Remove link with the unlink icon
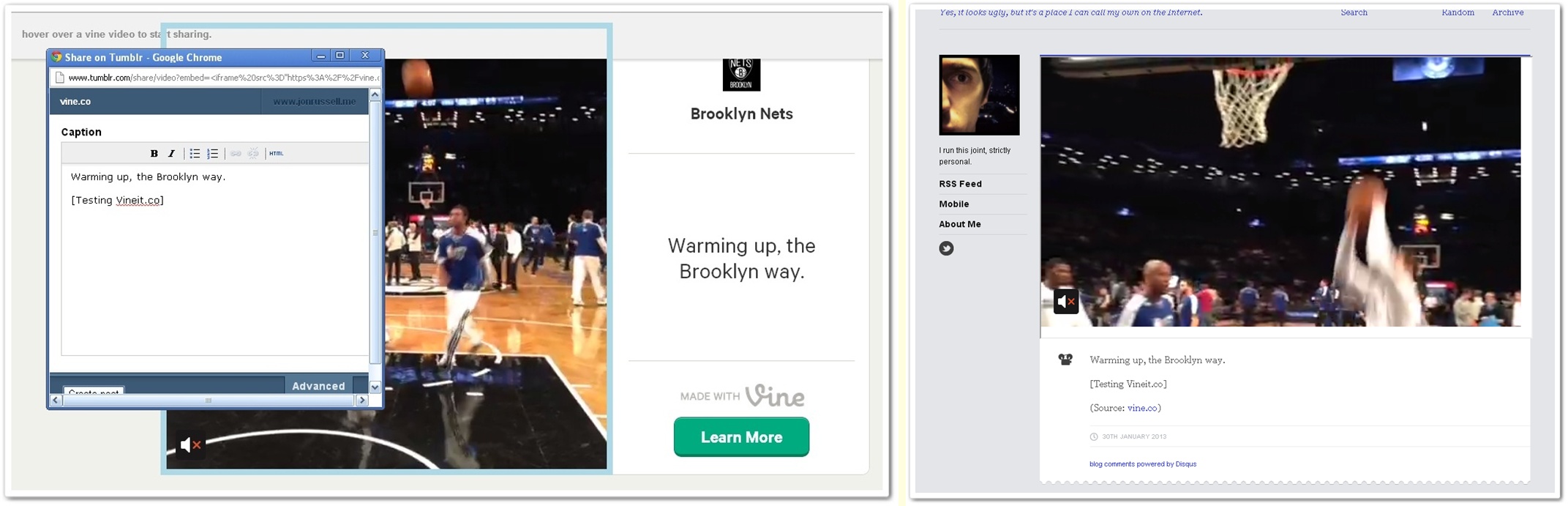 click(x=253, y=154)
